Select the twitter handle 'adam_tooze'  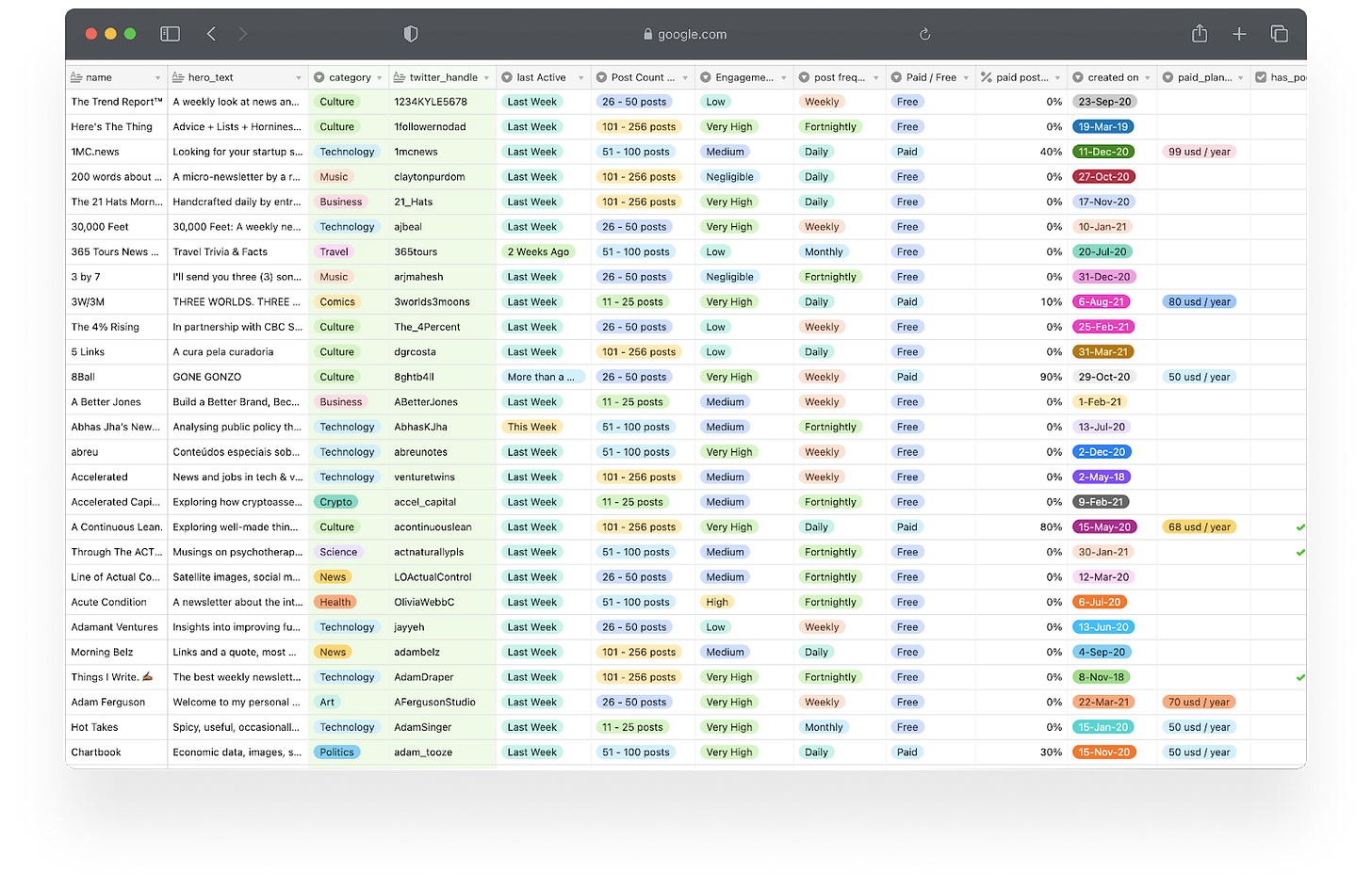[423, 752]
